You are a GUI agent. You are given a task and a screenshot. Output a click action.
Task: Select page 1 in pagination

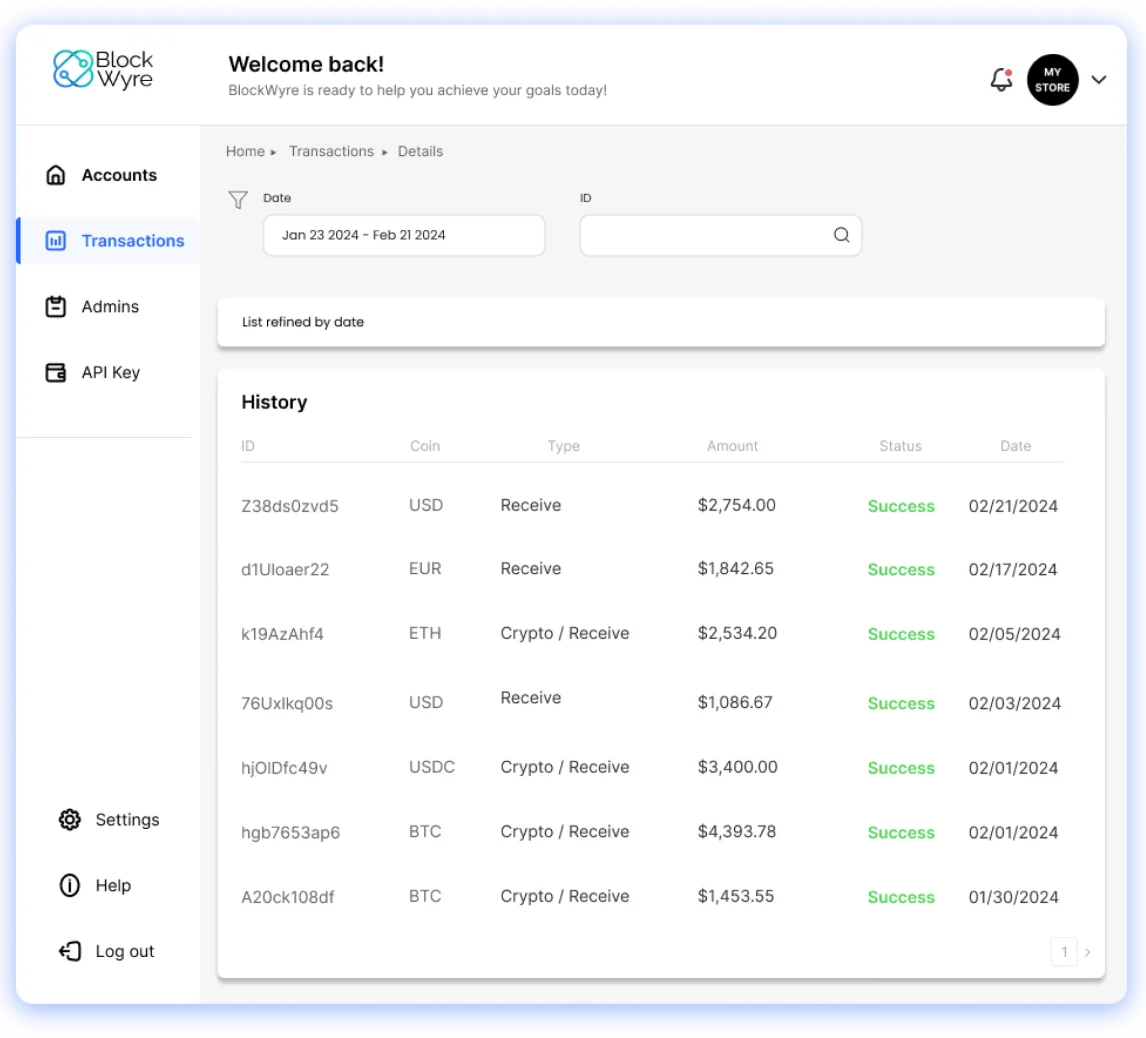(1063, 952)
